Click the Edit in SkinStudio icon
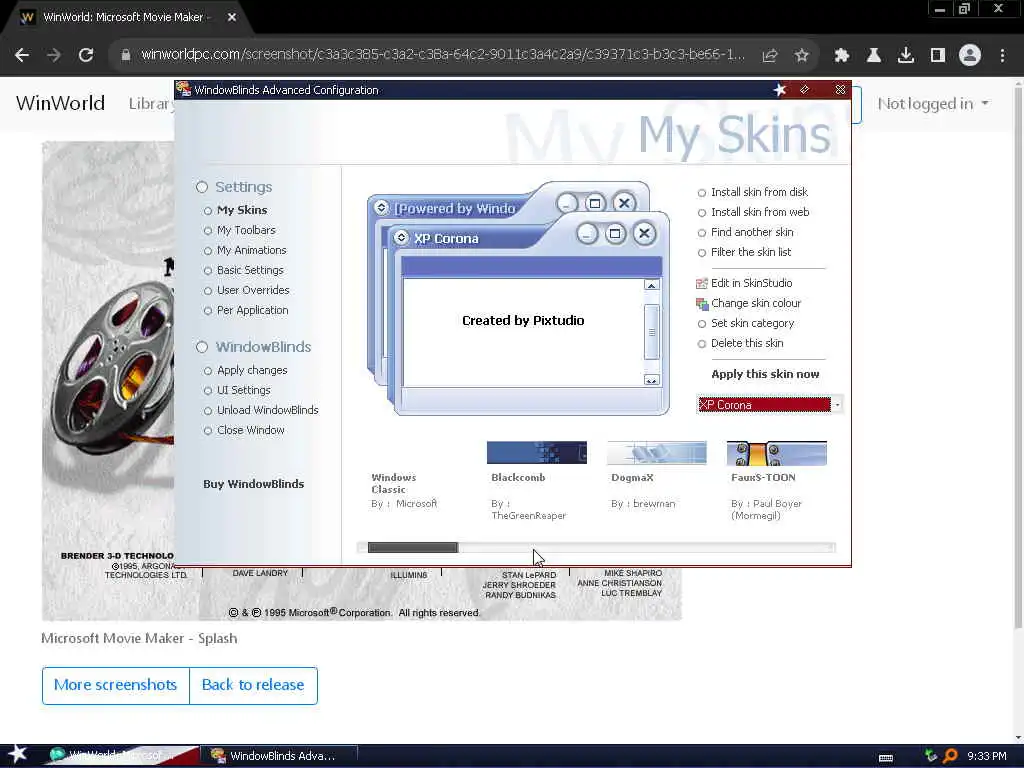This screenshot has height=768, width=1024. 702,283
